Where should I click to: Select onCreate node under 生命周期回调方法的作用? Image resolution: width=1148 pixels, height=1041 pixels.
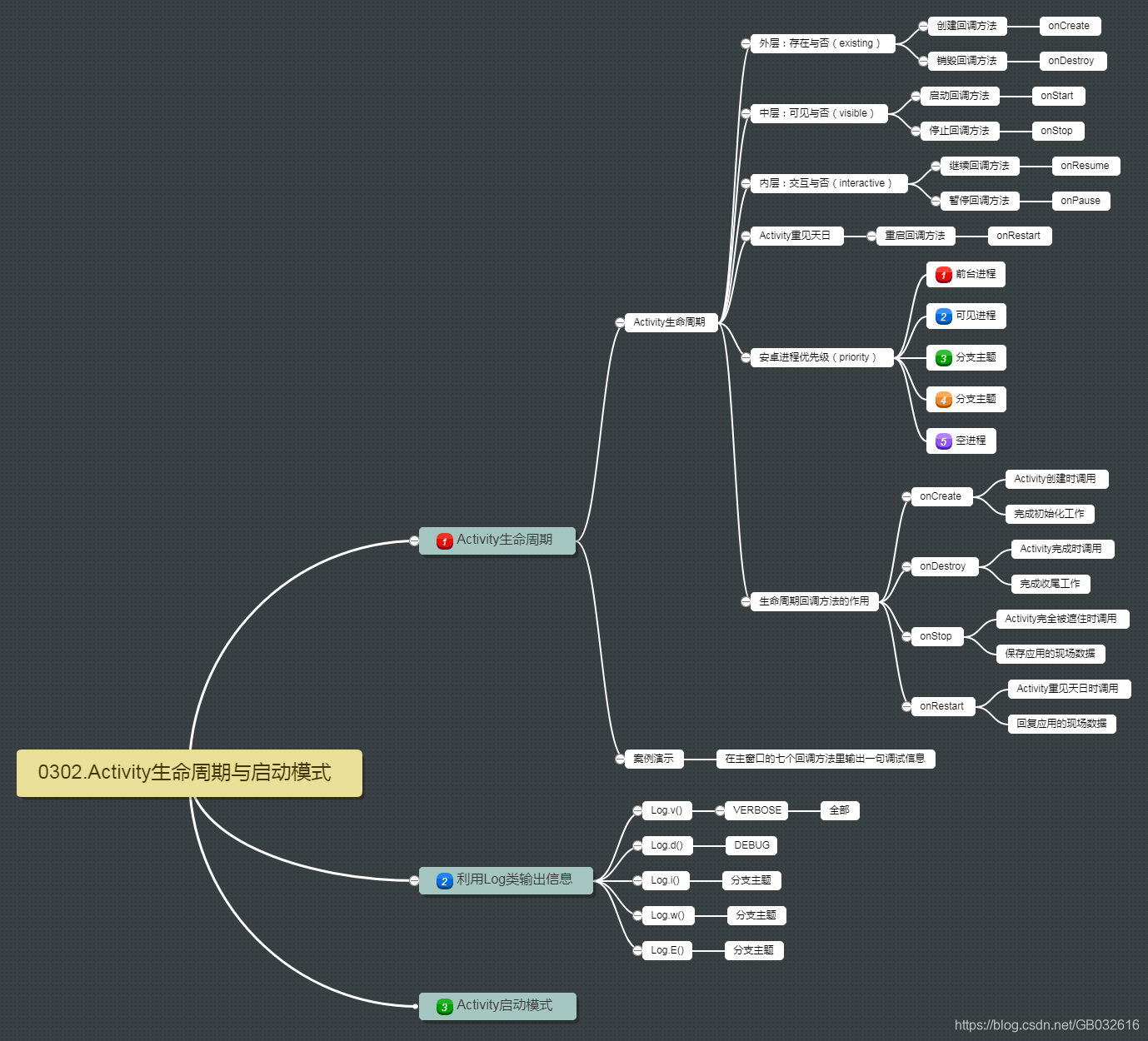[x=941, y=496]
